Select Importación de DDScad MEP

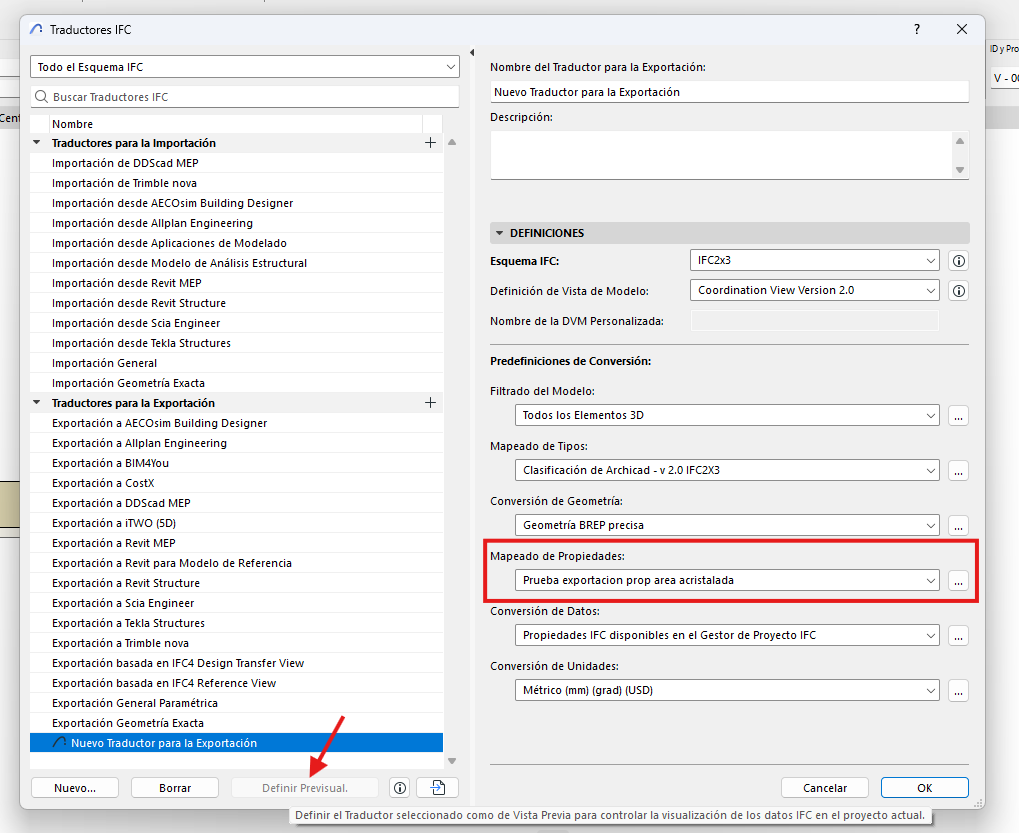click(237, 163)
